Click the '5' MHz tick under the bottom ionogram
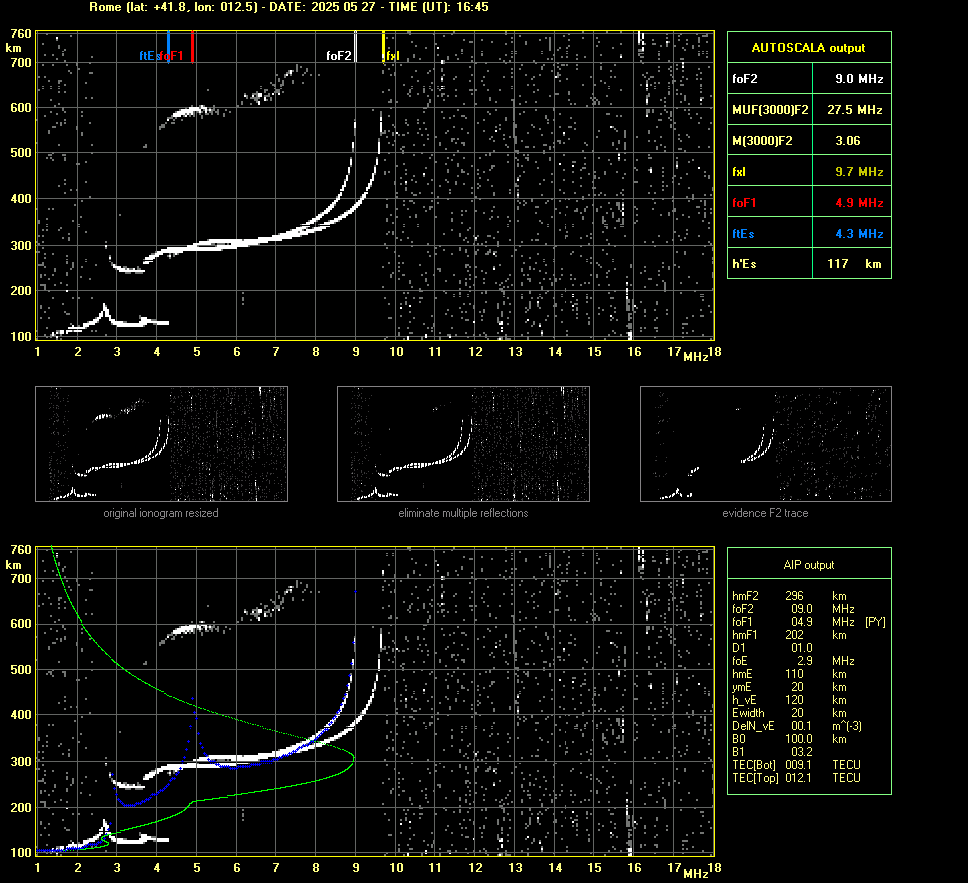 197,868
